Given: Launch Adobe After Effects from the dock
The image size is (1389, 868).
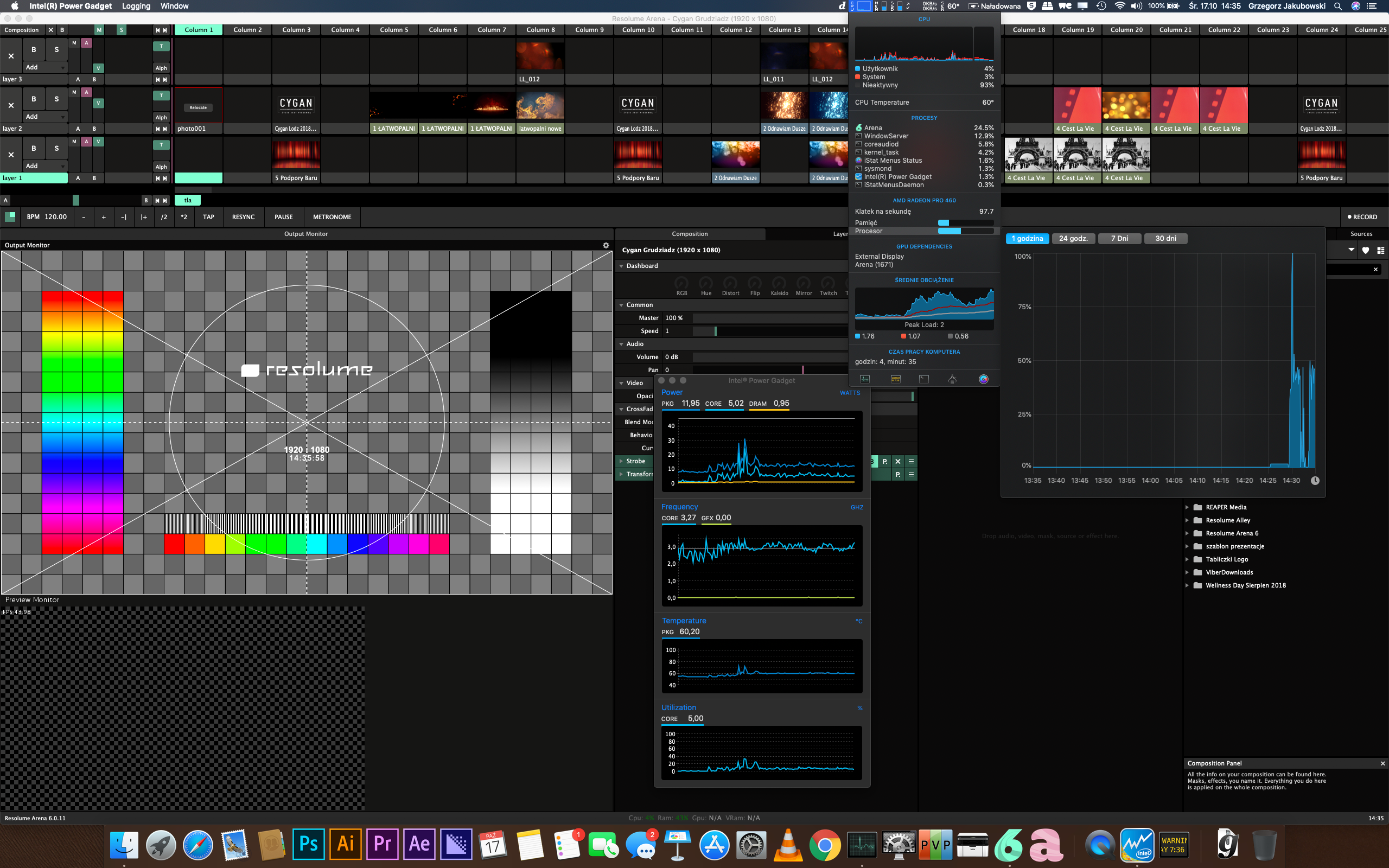Looking at the screenshot, I should pyautogui.click(x=419, y=844).
